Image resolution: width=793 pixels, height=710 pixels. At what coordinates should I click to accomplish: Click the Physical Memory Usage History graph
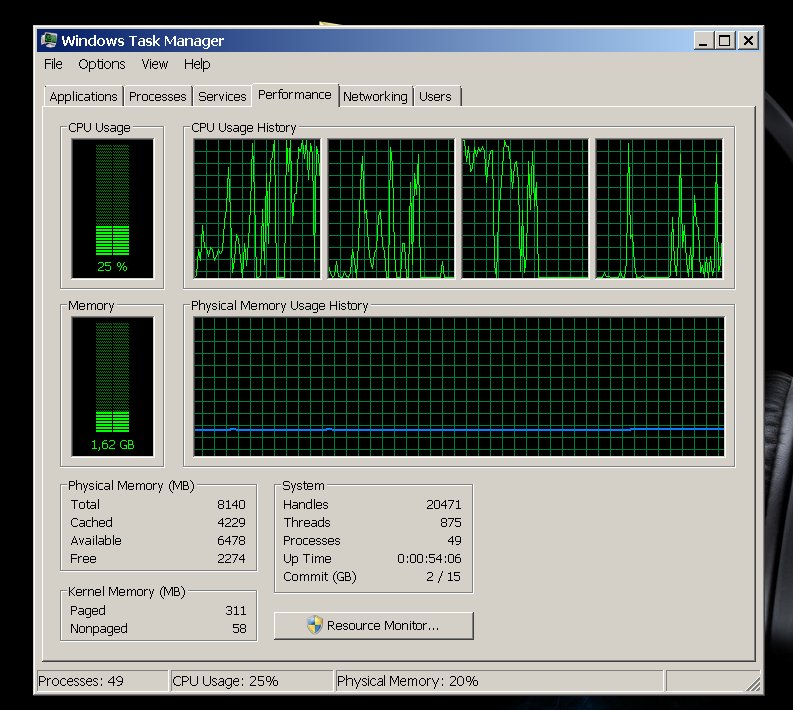pos(459,387)
